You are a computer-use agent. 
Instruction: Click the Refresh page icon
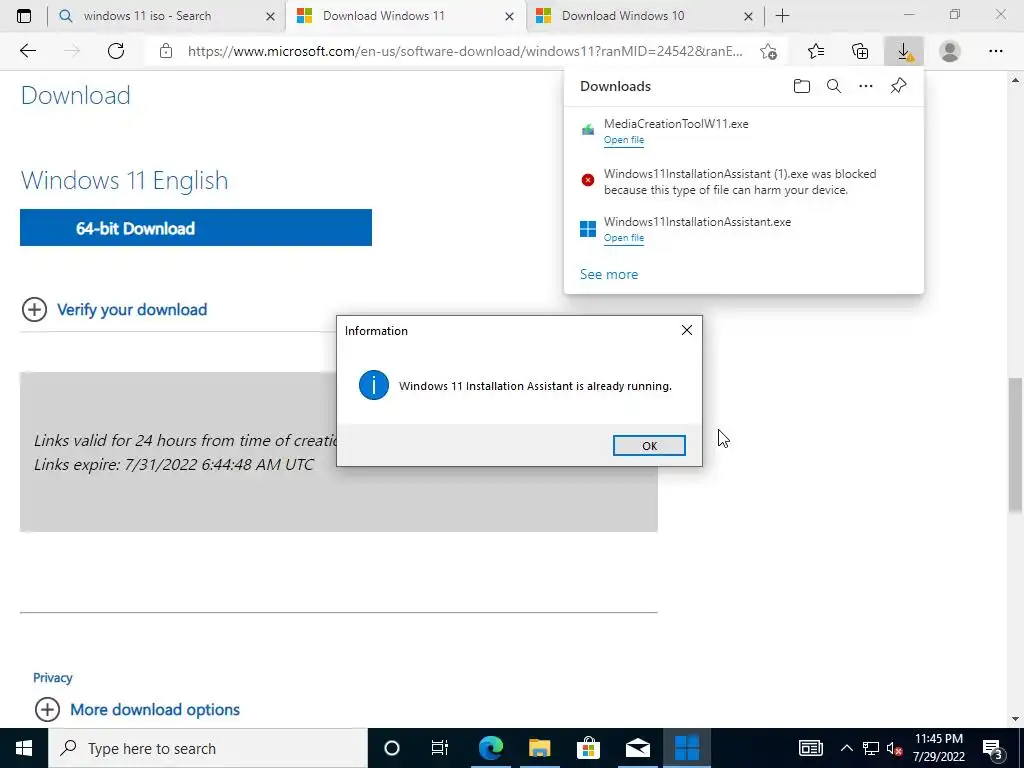116,51
